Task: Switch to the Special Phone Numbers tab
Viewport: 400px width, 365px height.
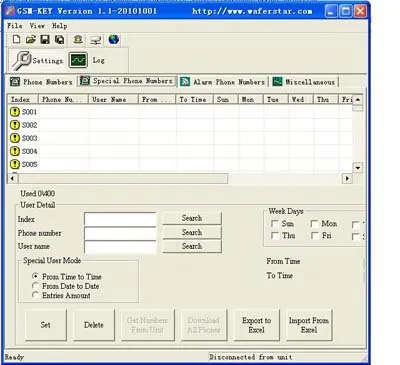Action: point(127,81)
